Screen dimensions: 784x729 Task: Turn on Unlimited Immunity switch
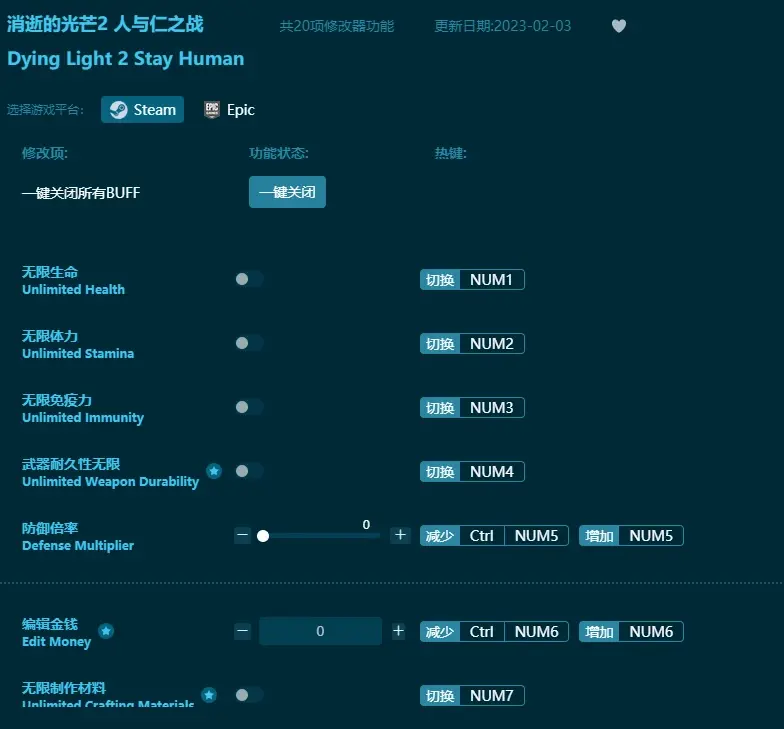249,407
